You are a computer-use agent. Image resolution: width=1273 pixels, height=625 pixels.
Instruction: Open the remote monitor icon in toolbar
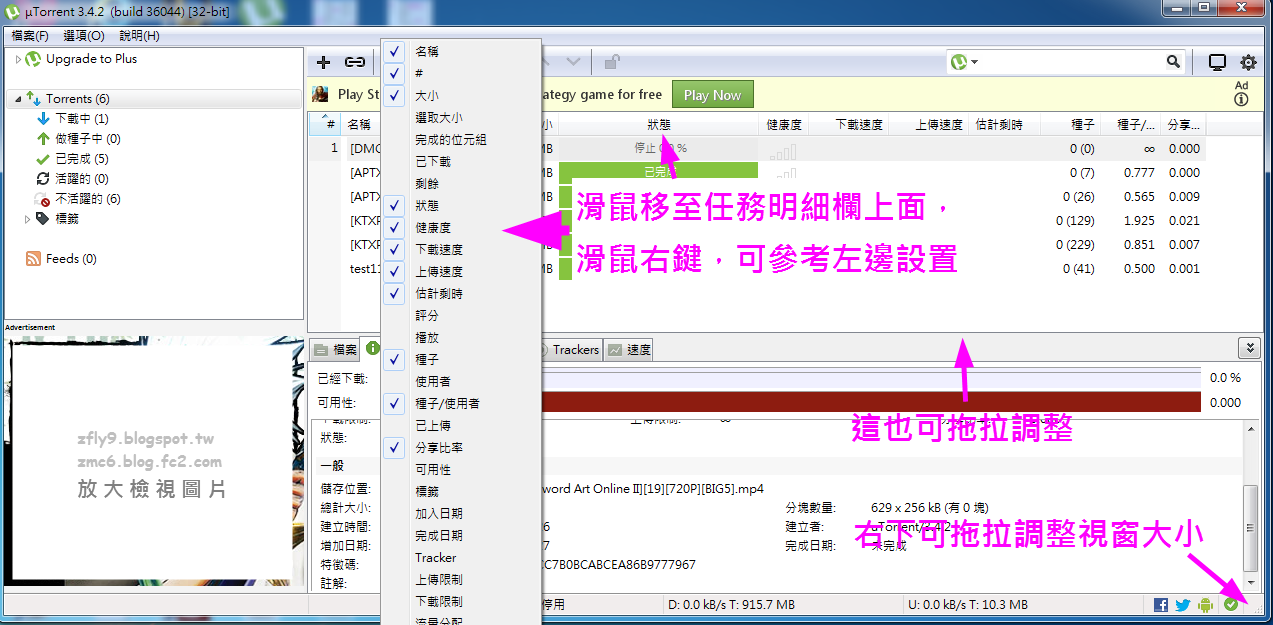click(1217, 62)
